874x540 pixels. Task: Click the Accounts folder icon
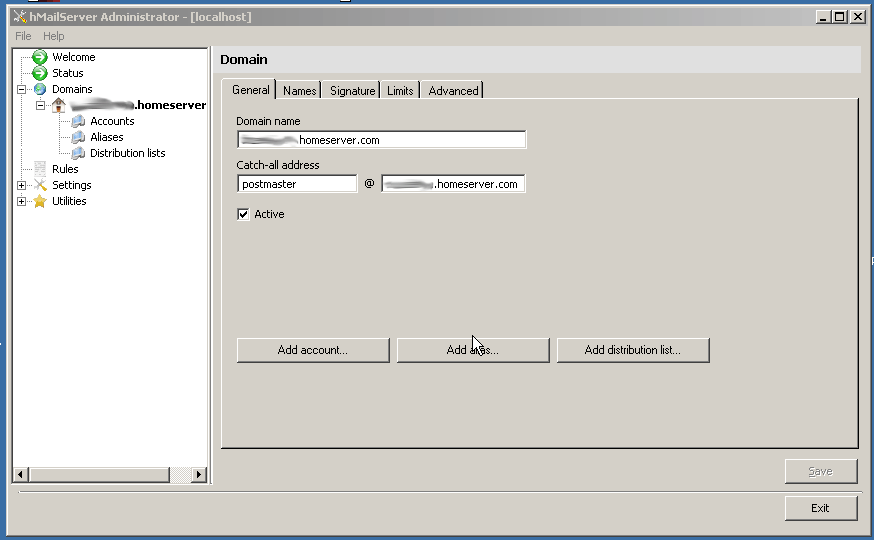[x=79, y=121]
